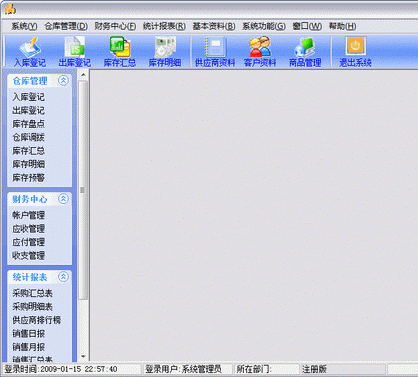Screen dimensions: 418x377
Task: Open 基本资料(B) menu
Action: pyautogui.click(x=214, y=26)
